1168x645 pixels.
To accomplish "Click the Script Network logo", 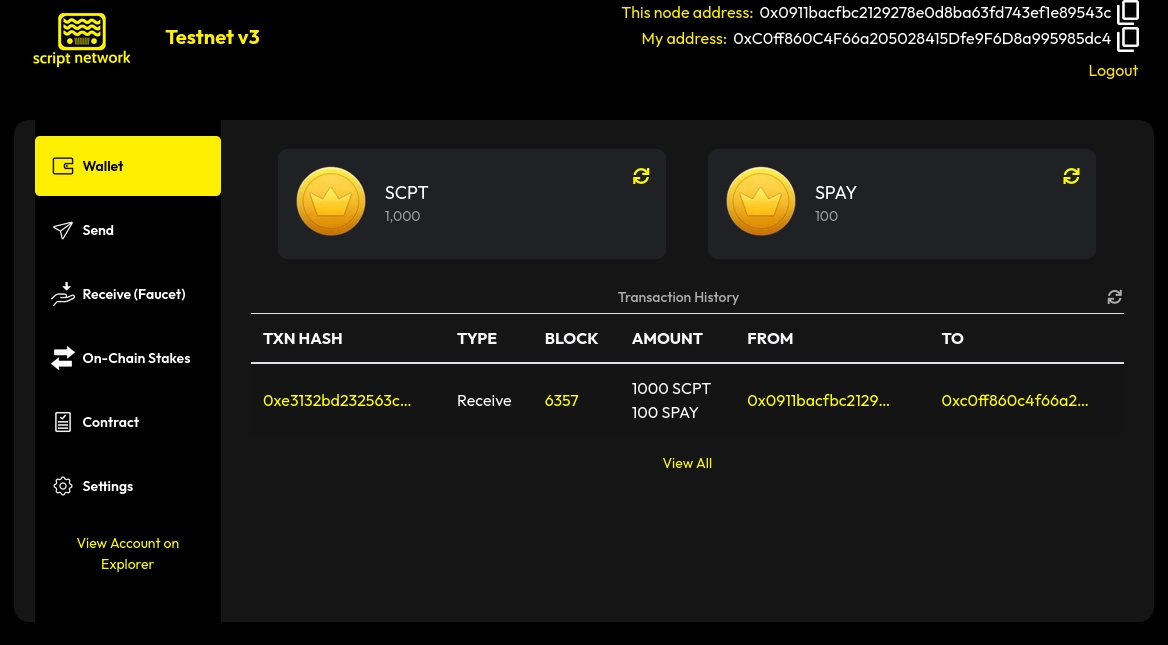I will (82, 40).
